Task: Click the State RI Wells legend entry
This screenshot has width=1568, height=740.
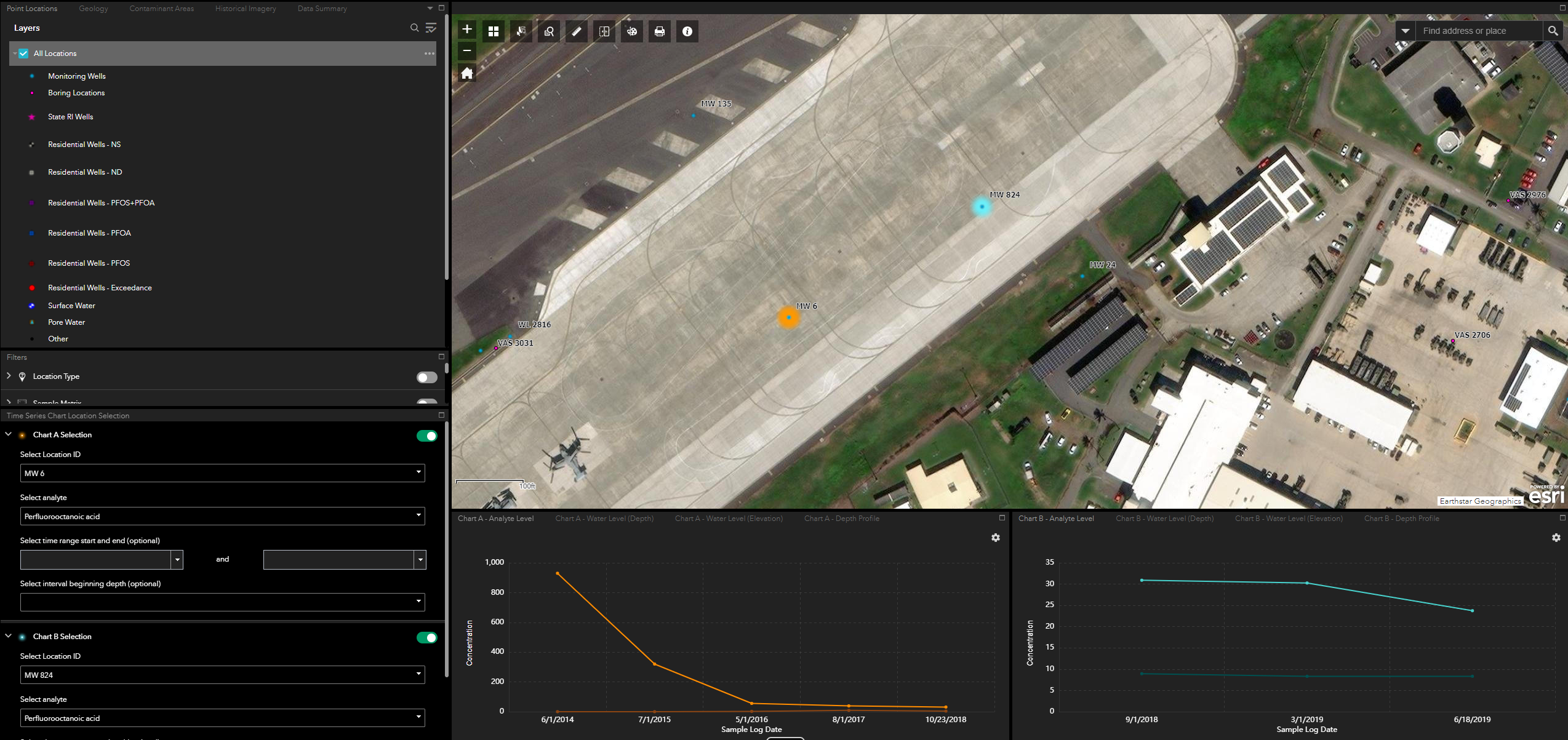Action: click(71, 117)
